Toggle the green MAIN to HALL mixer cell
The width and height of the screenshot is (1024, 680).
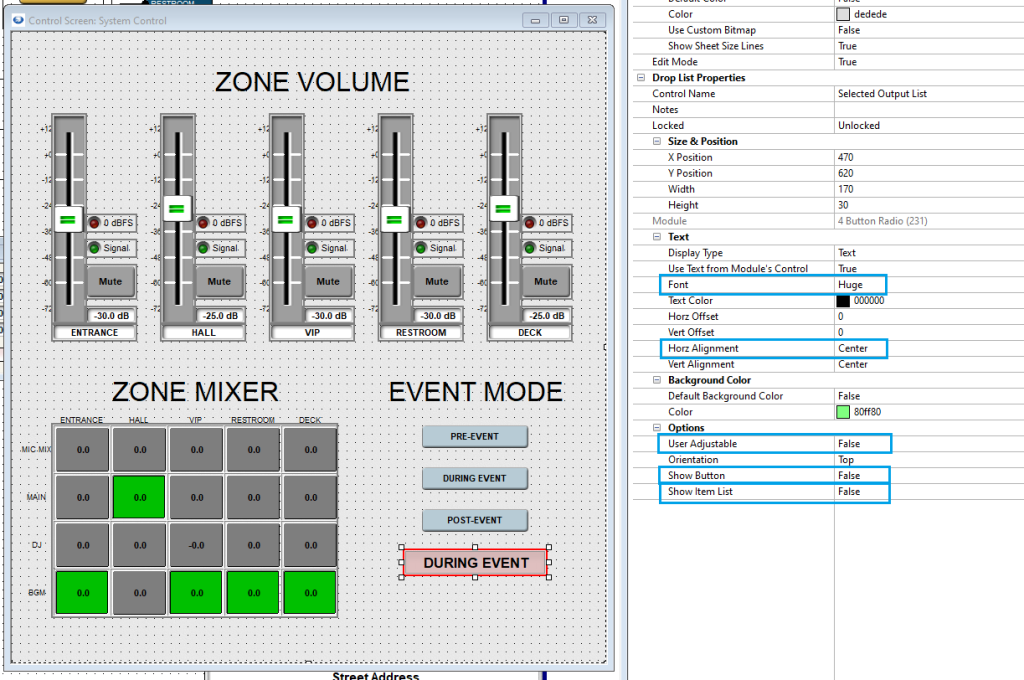click(x=140, y=497)
